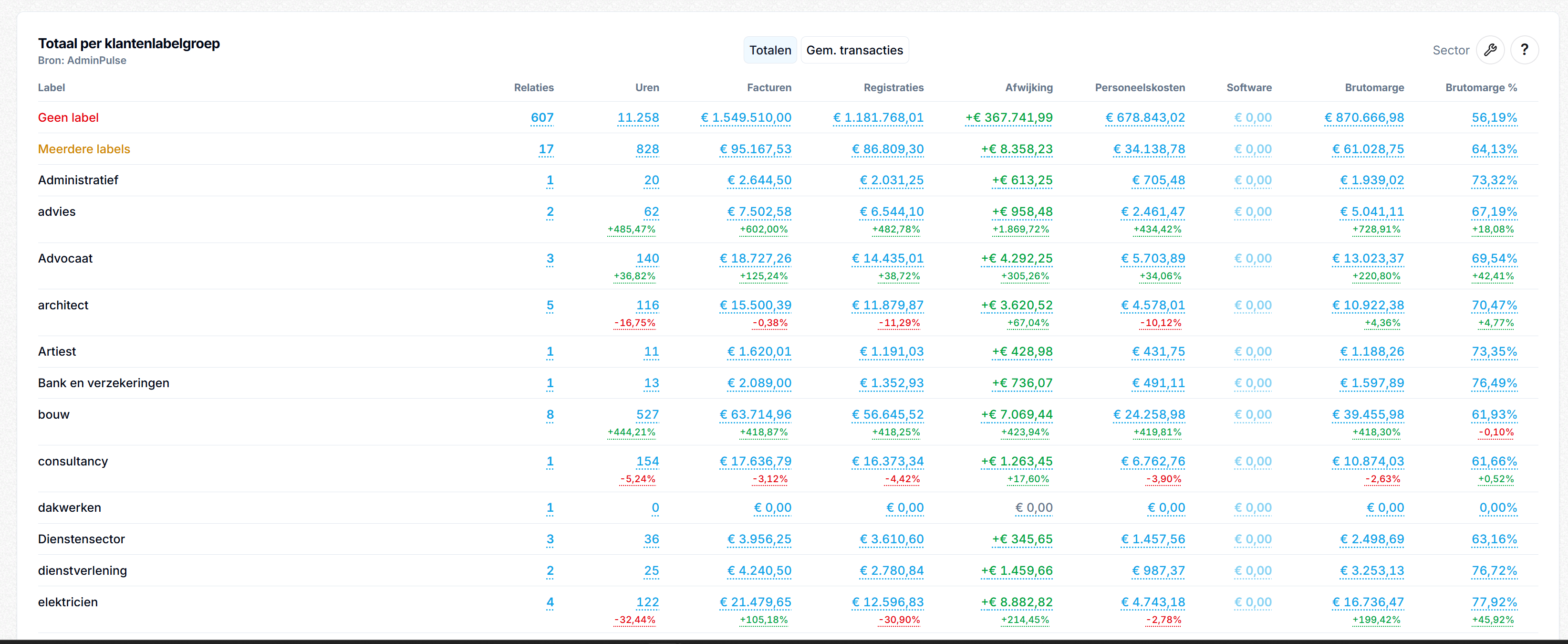Click Advocaat personeelskosten € 5.703,89
This screenshot has height=644, width=1568.
pos(1153,258)
